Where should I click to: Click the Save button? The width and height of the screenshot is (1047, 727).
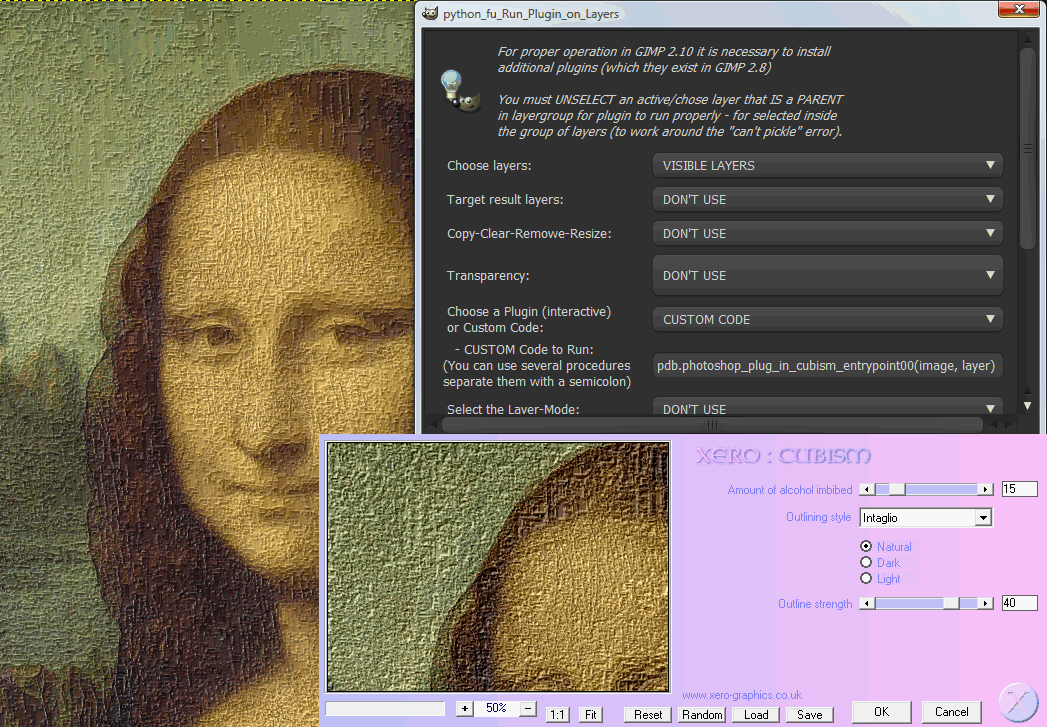tap(809, 715)
